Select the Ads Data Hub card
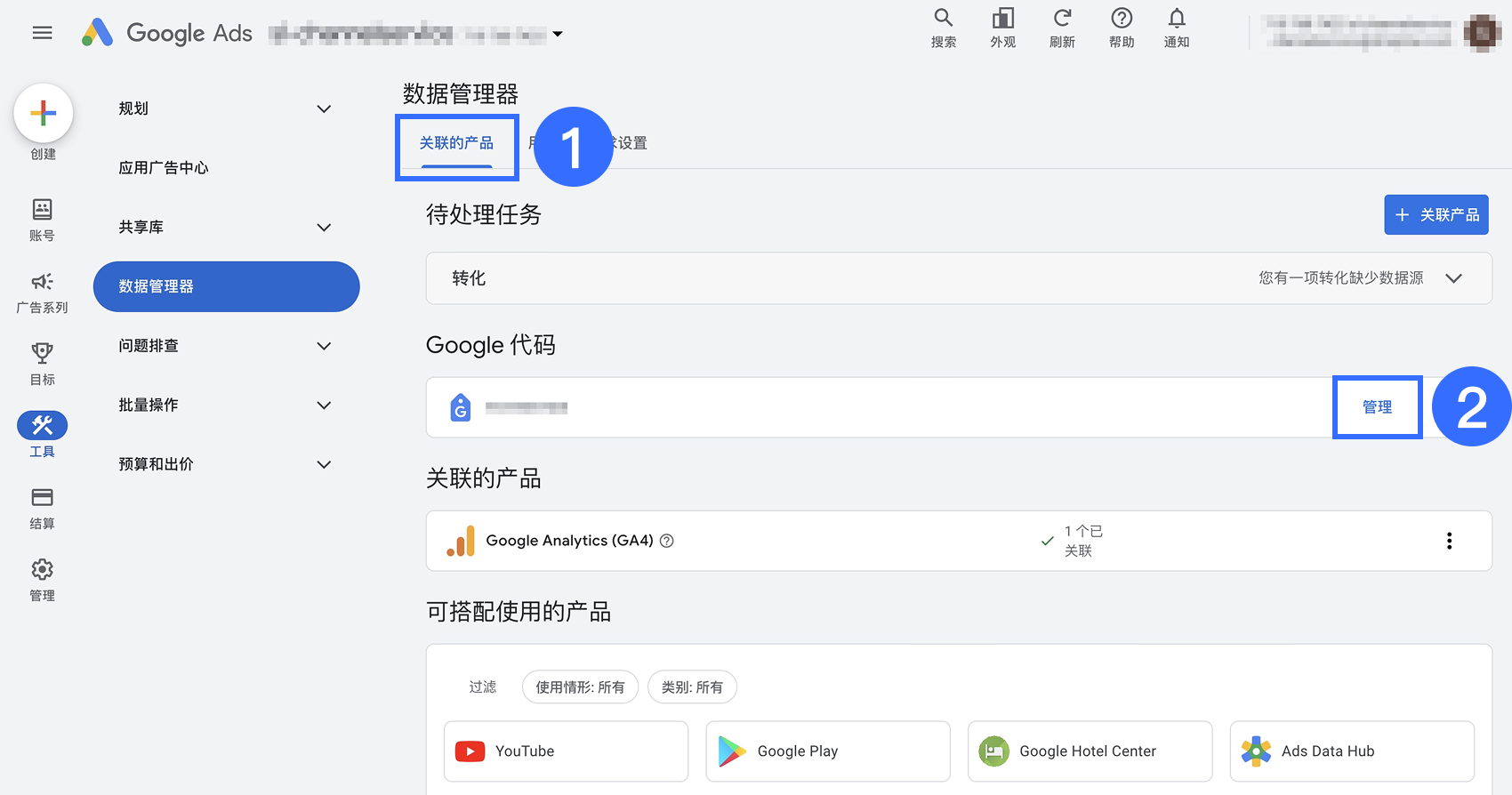 [1352, 751]
